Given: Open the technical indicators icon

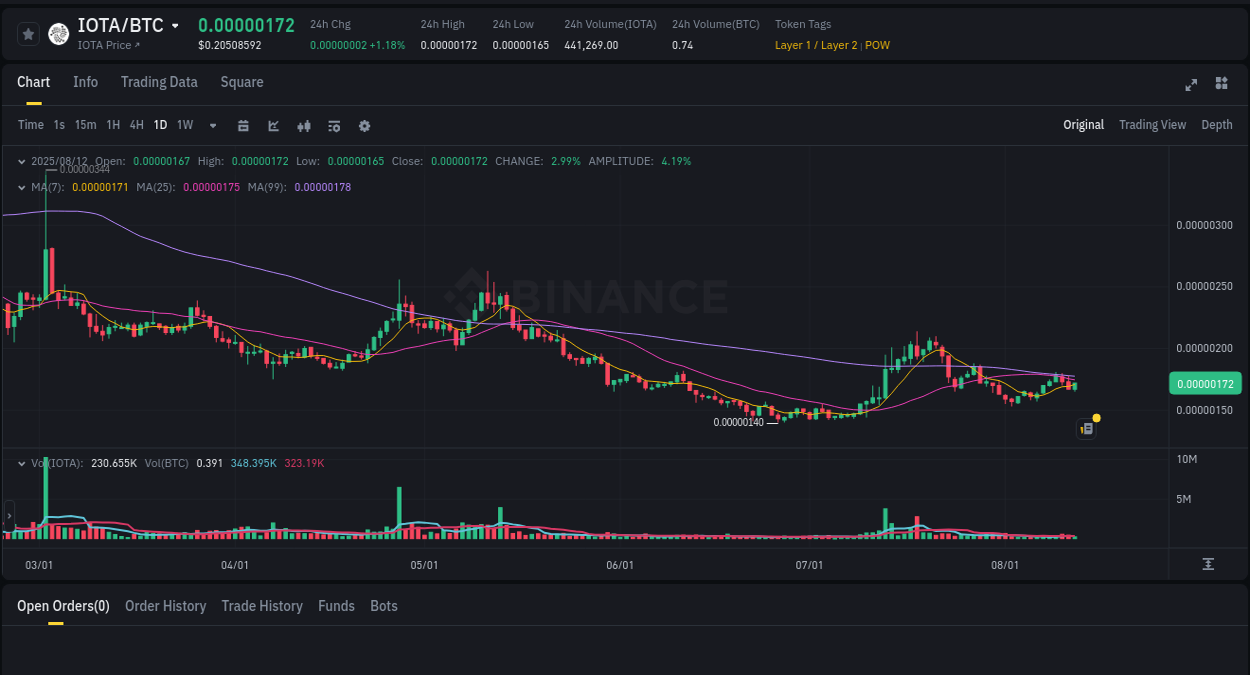Looking at the screenshot, I should [x=303, y=125].
